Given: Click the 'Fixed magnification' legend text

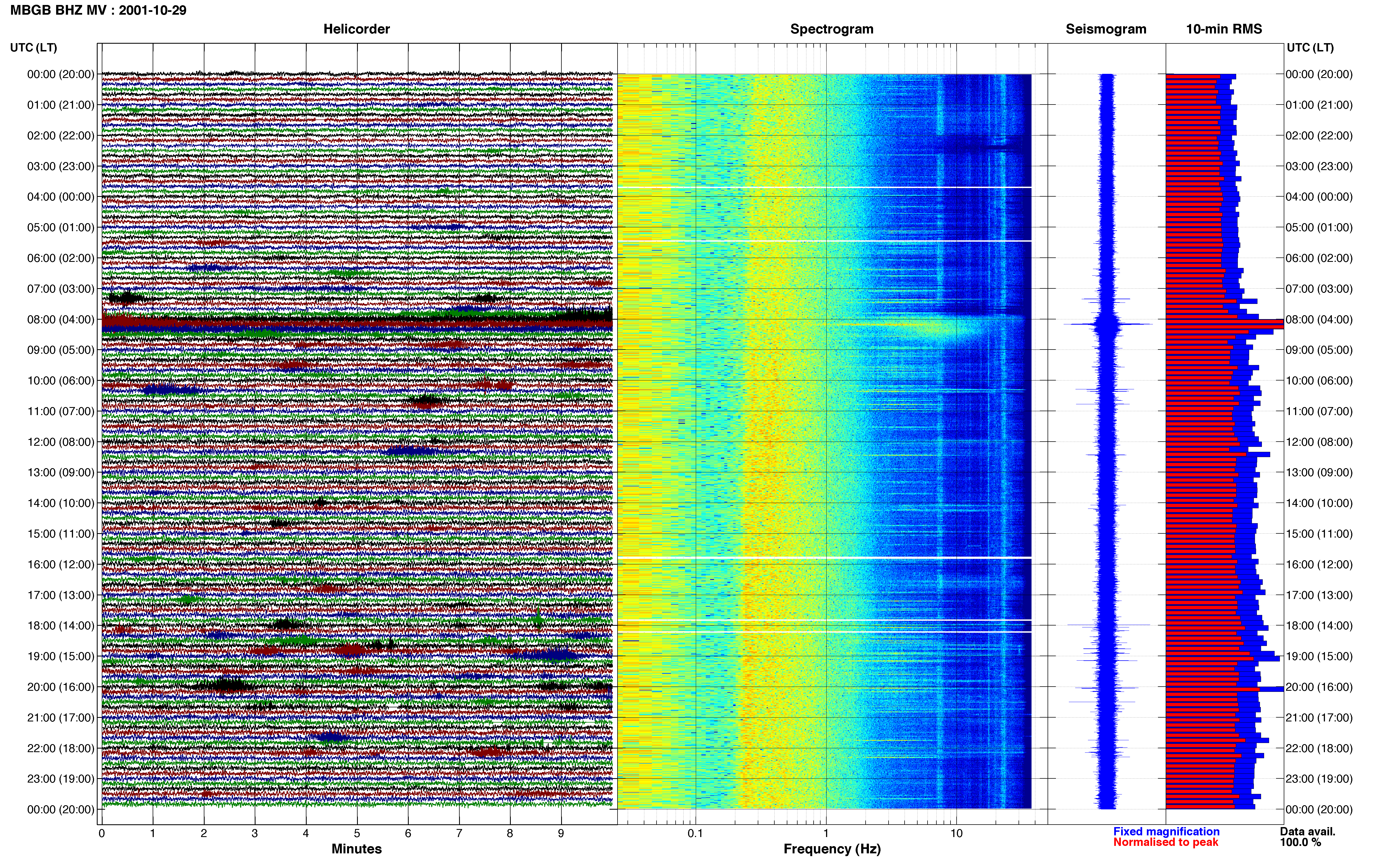Looking at the screenshot, I should [1166, 831].
